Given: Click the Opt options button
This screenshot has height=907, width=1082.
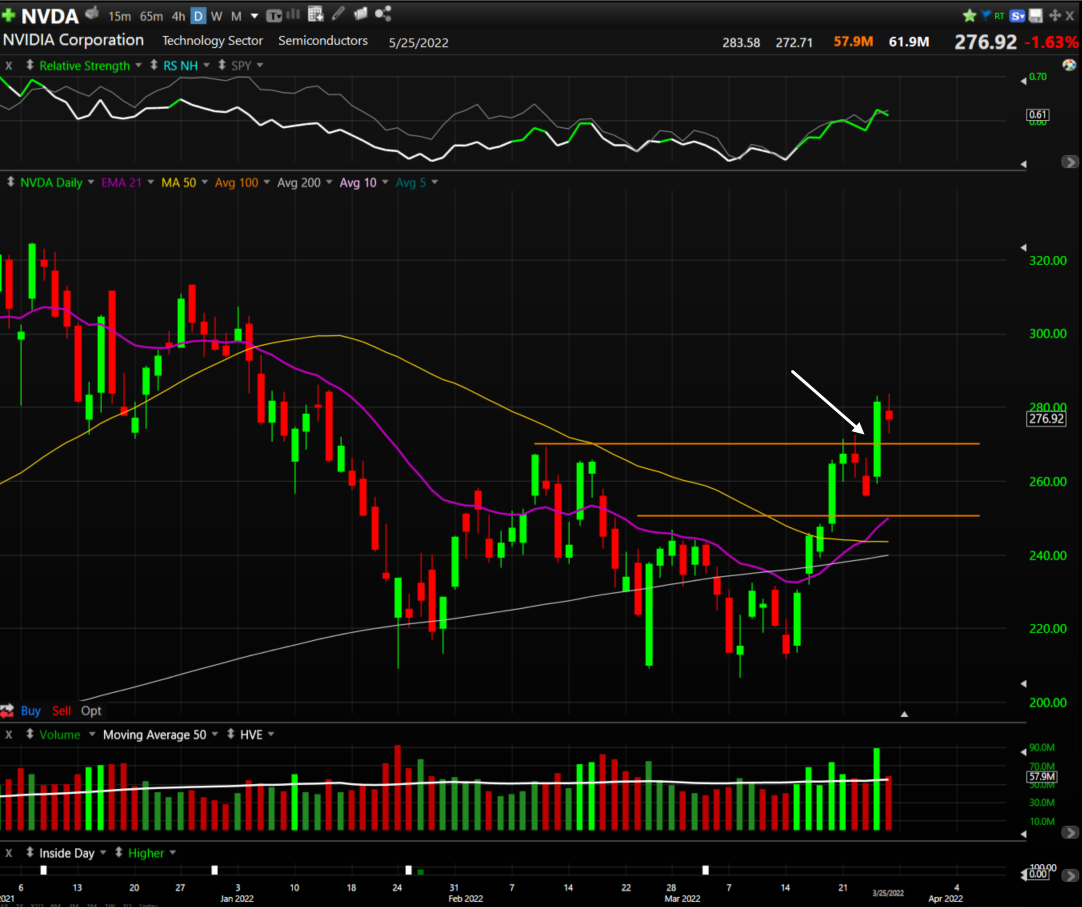Looking at the screenshot, I should 91,710.
